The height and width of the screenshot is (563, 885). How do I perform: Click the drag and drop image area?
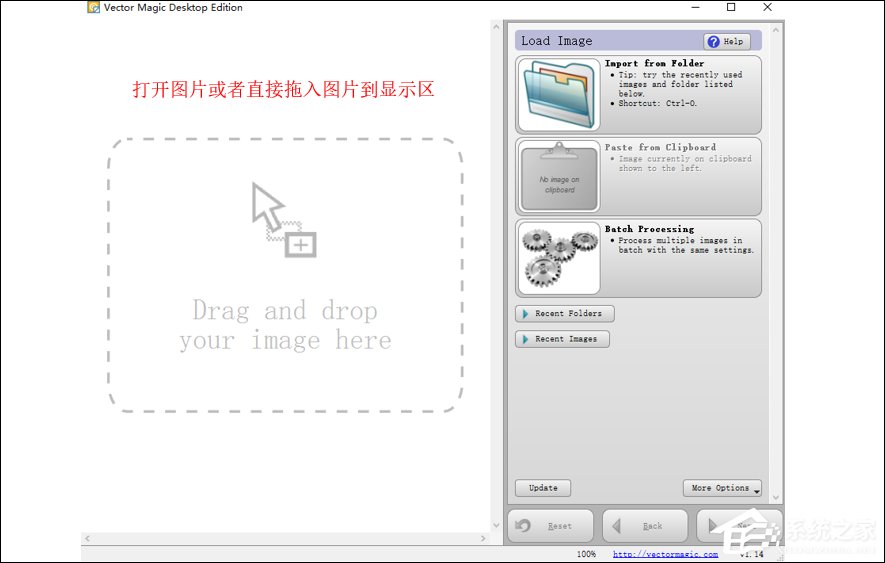click(286, 275)
